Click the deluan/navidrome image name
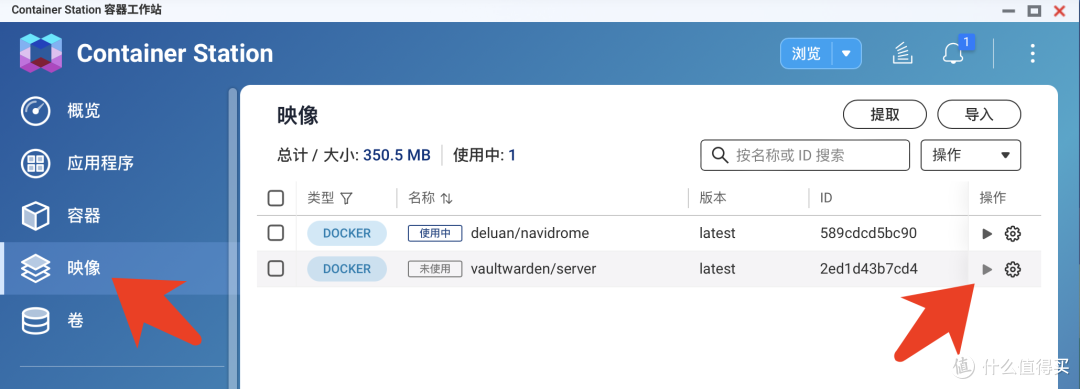1080x389 pixels. [530, 233]
